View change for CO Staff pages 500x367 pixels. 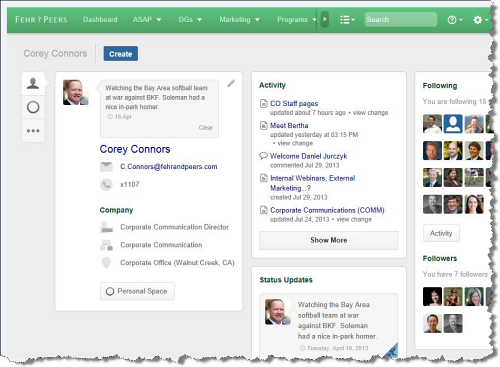(370, 113)
